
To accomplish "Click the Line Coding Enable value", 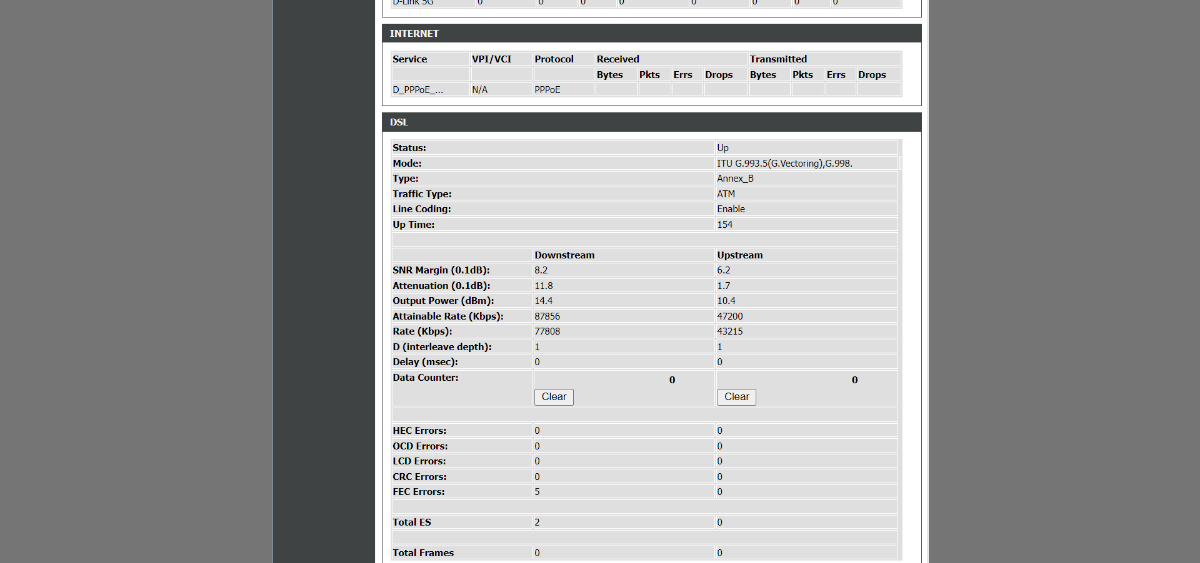I will pyautogui.click(x=731, y=209).
